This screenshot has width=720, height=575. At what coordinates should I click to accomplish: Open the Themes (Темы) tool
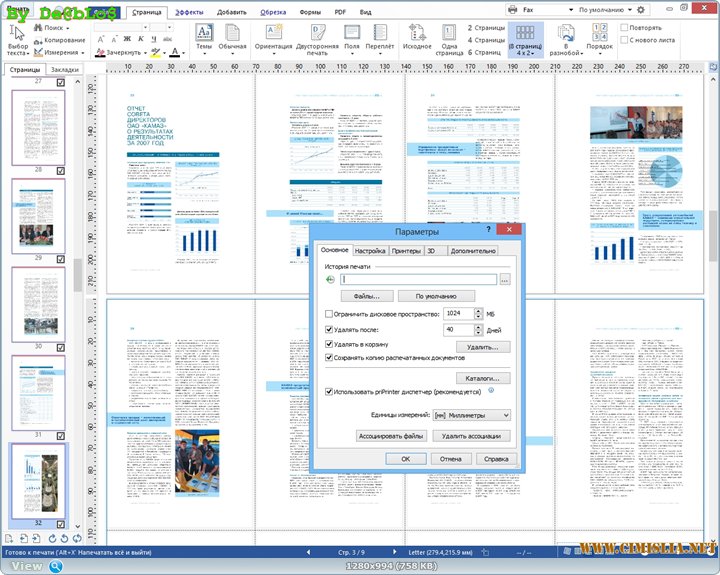point(204,36)
